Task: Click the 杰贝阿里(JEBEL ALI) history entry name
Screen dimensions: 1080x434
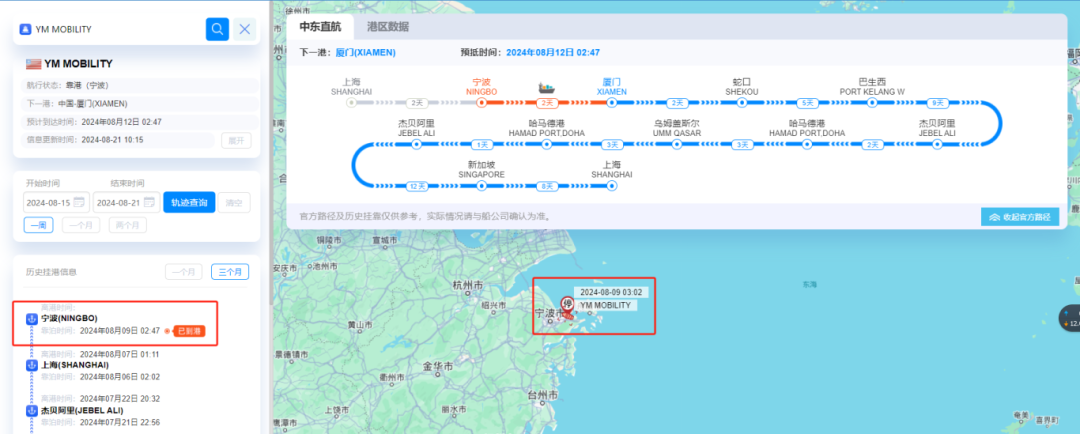Action: click(x=82, y=410)
